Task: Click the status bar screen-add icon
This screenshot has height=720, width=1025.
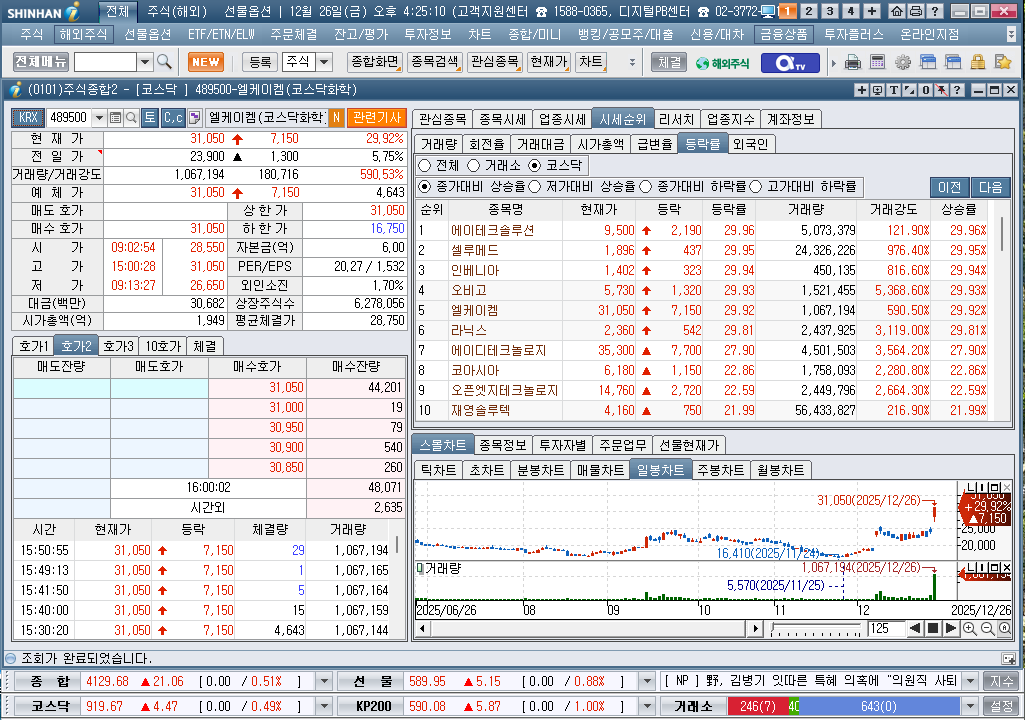Action: pos(1008,659)
